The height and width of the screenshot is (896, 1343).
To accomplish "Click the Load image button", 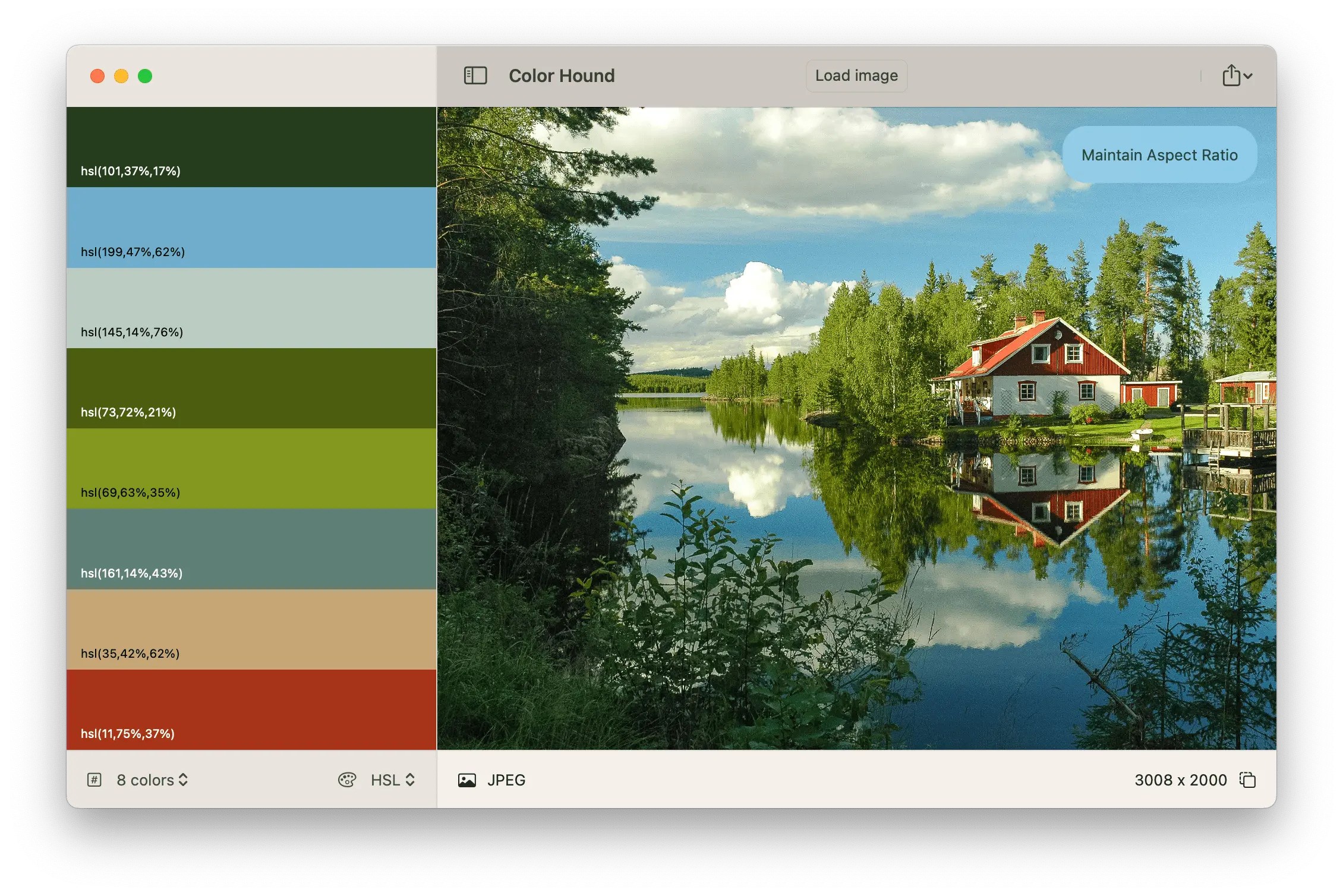I will tap(856, 75).
